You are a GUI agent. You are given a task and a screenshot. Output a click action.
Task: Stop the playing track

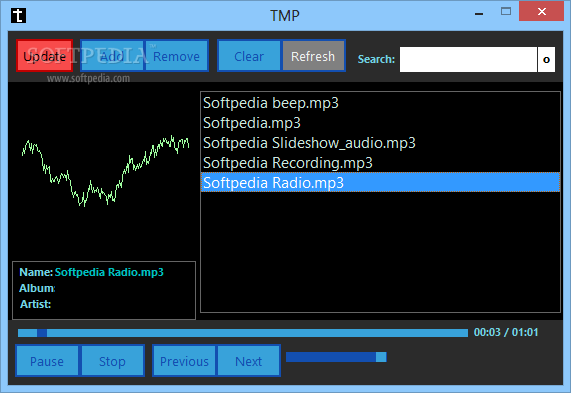point(113,361)
